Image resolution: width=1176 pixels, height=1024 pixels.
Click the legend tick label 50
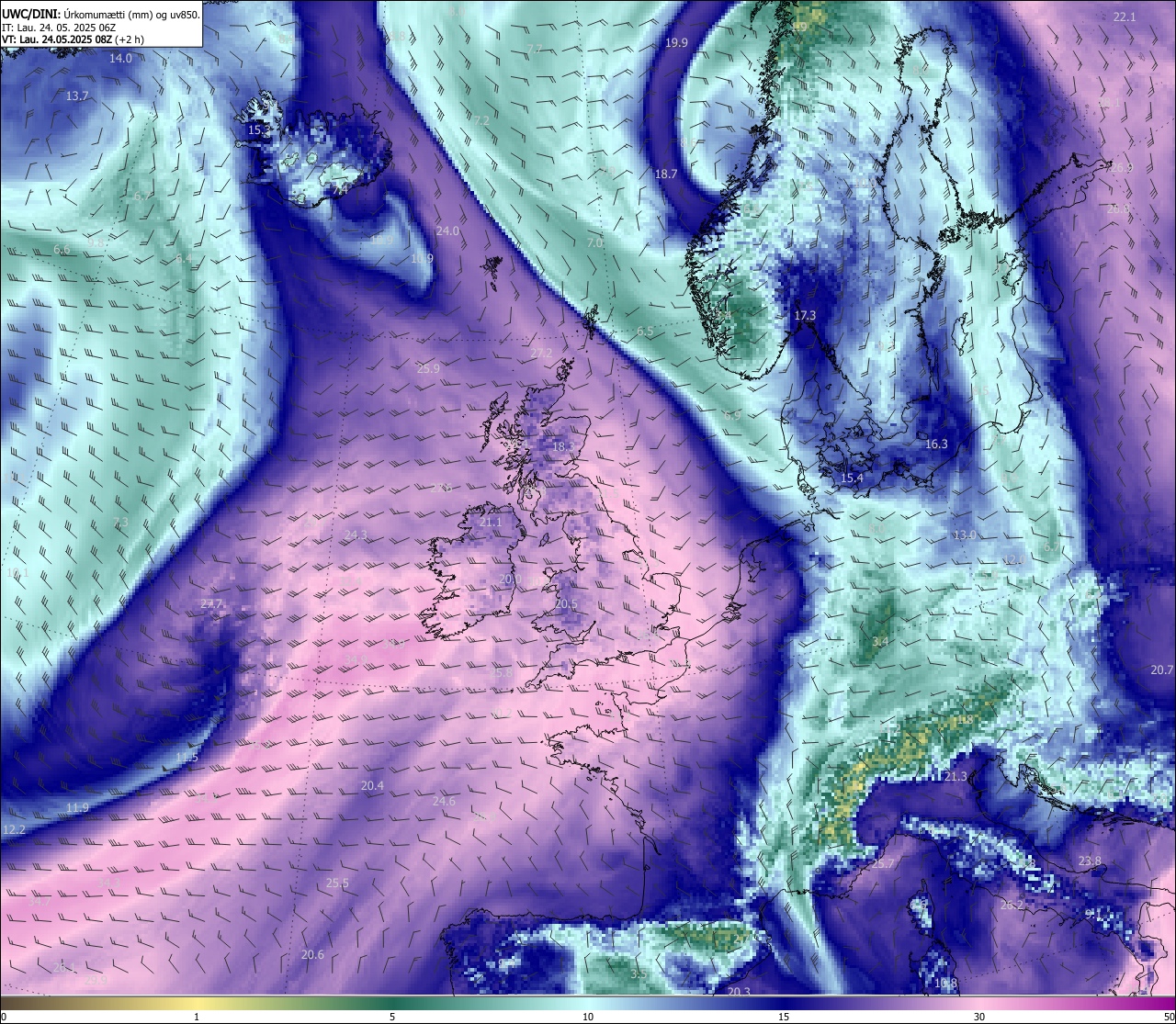(x=1168, y=1016)
